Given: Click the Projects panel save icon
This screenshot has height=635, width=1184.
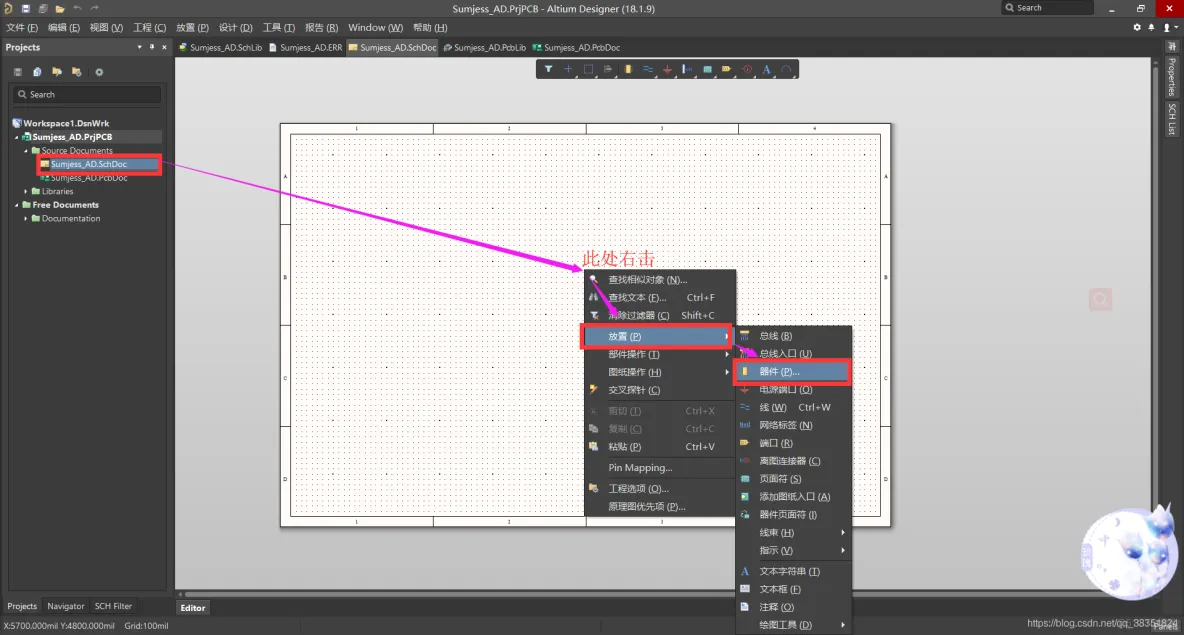Looking at the screenshot, I should [x=17, y=72].
